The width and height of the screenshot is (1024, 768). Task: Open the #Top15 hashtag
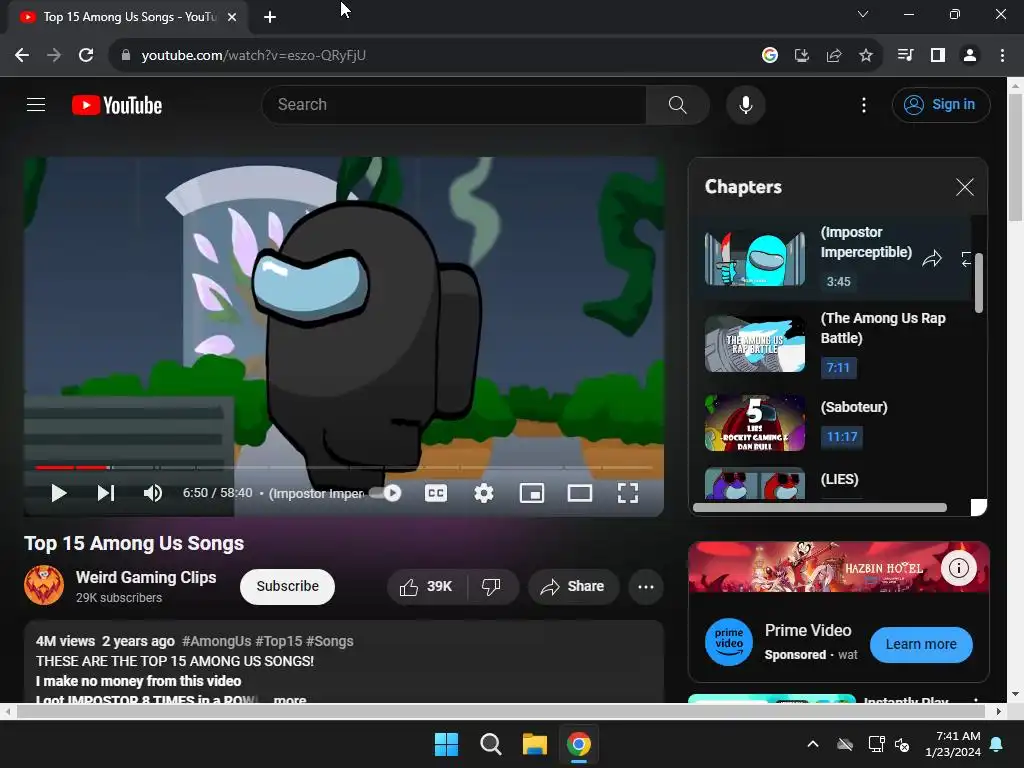tap(278, 641)
